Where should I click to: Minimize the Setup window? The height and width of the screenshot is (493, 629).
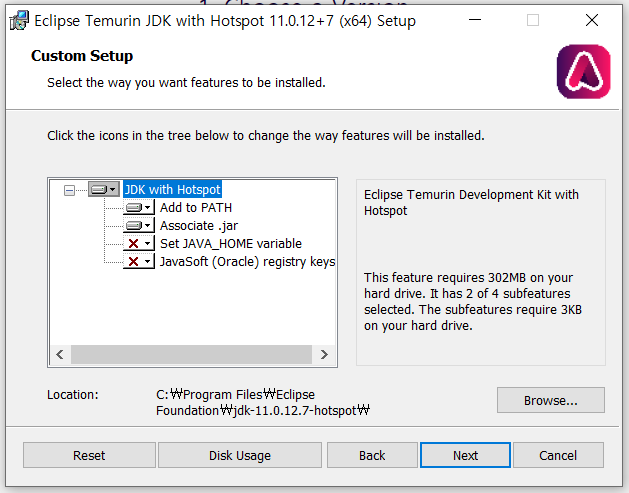475,20
